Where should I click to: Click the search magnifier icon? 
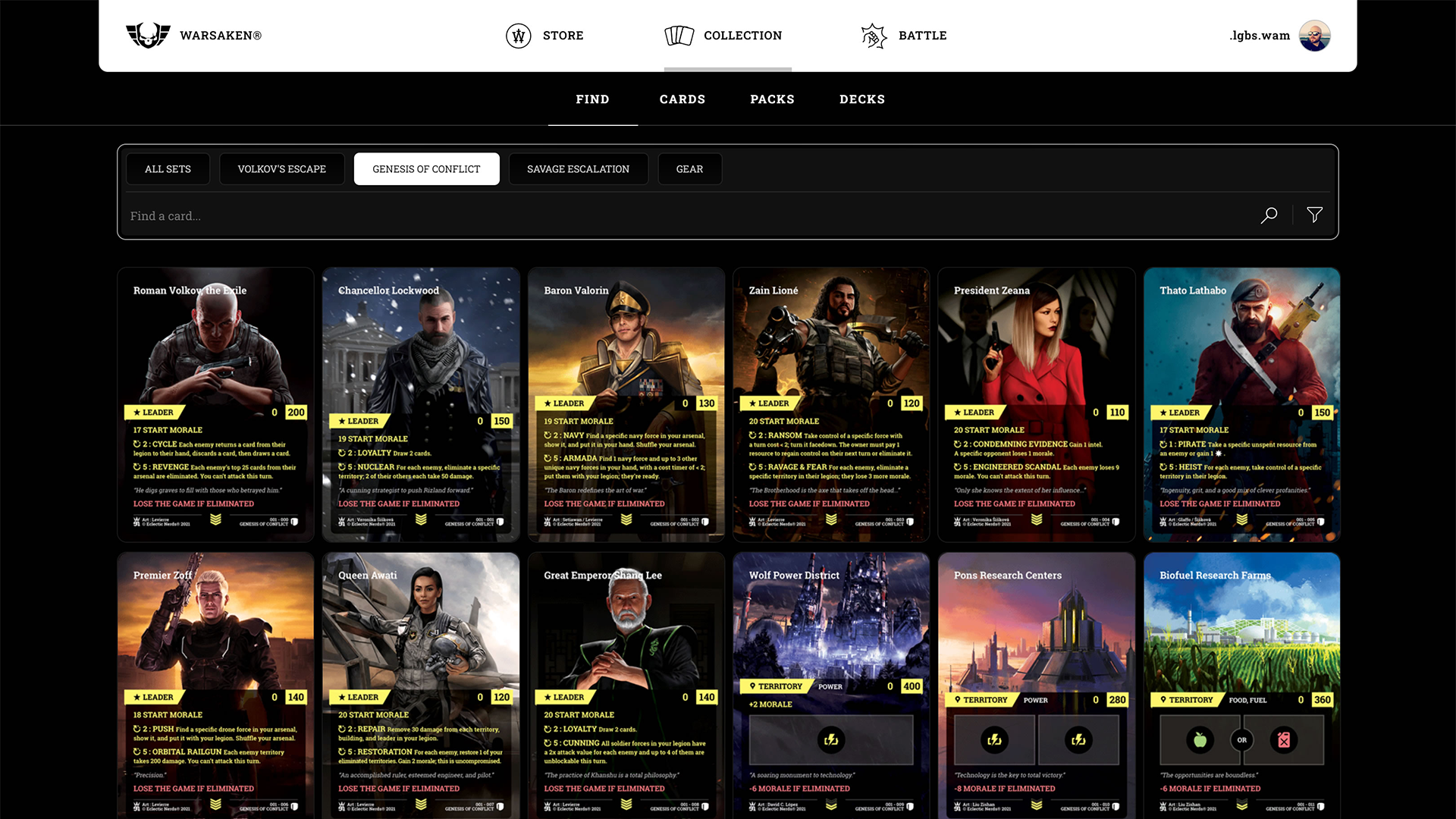[1269, 215]
